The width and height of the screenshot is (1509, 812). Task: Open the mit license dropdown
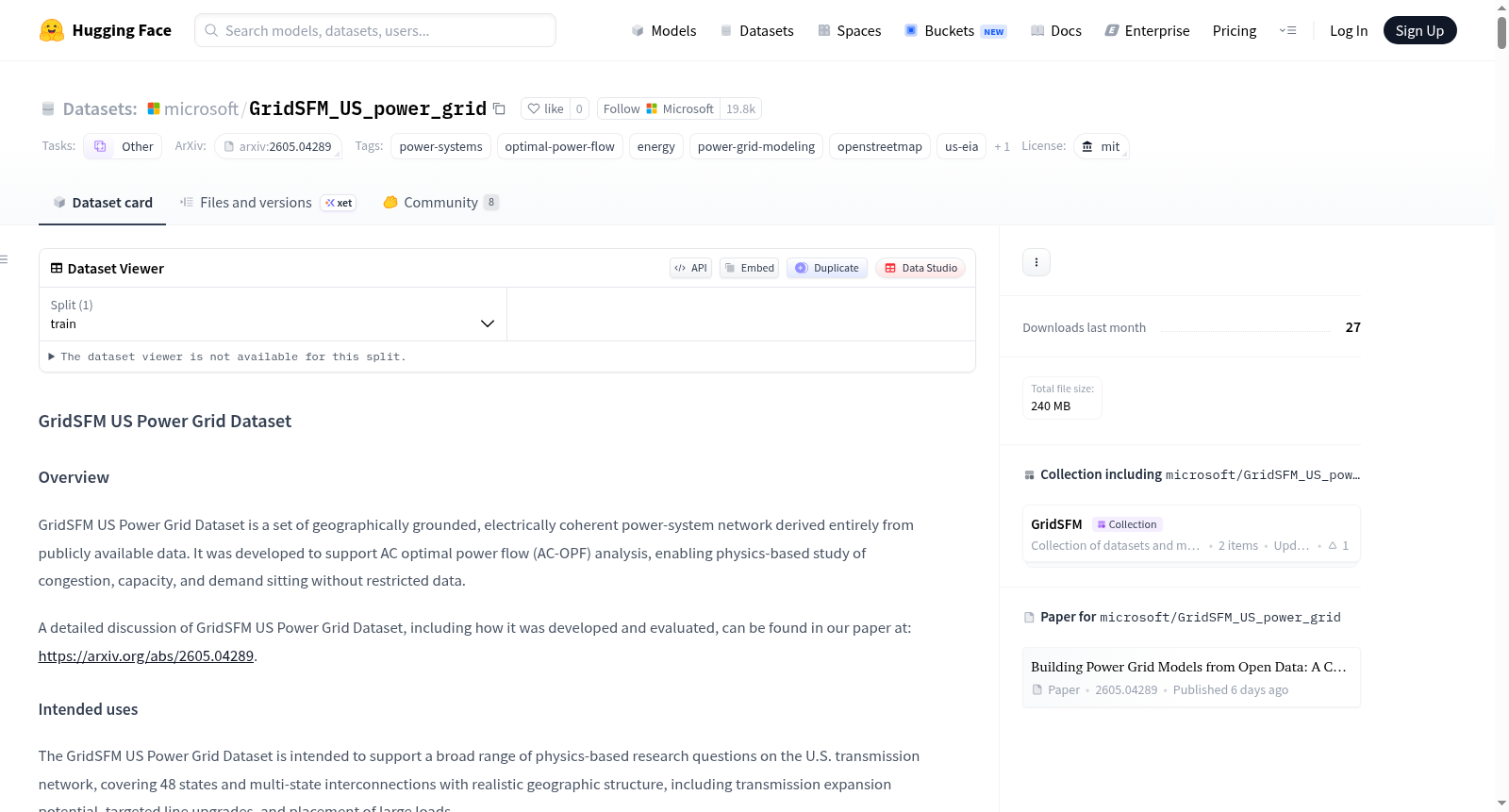[1102, 147]
